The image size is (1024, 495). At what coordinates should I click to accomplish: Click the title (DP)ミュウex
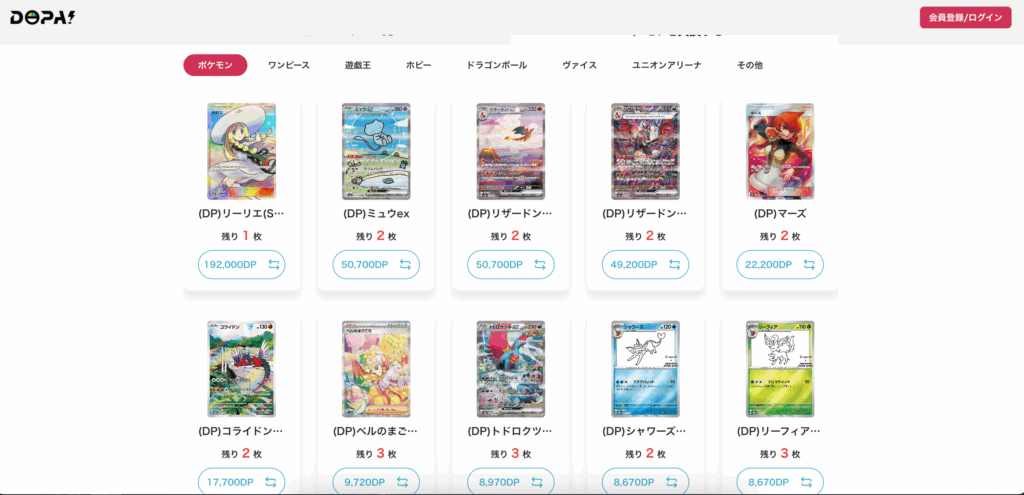point(376,214)
